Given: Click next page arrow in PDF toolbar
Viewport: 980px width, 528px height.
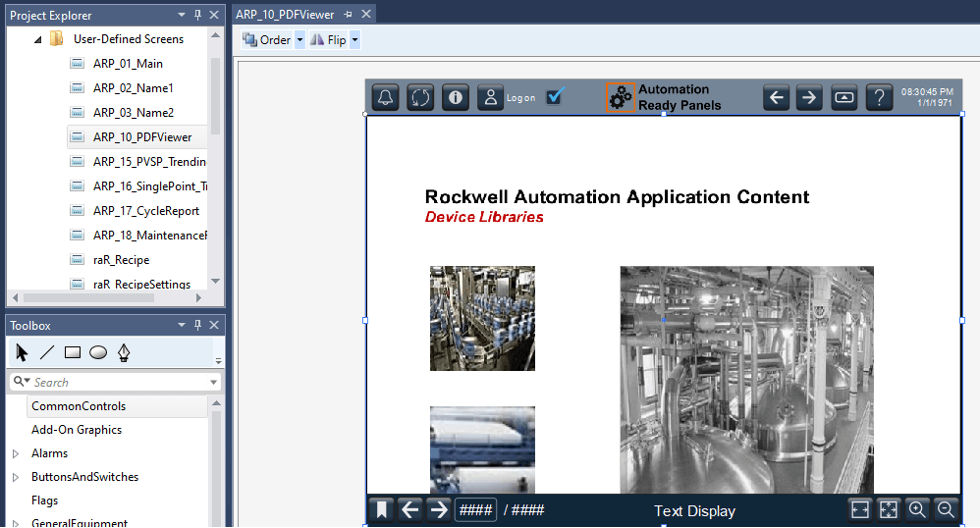Looking at the screenshot, I should point(439,510).
